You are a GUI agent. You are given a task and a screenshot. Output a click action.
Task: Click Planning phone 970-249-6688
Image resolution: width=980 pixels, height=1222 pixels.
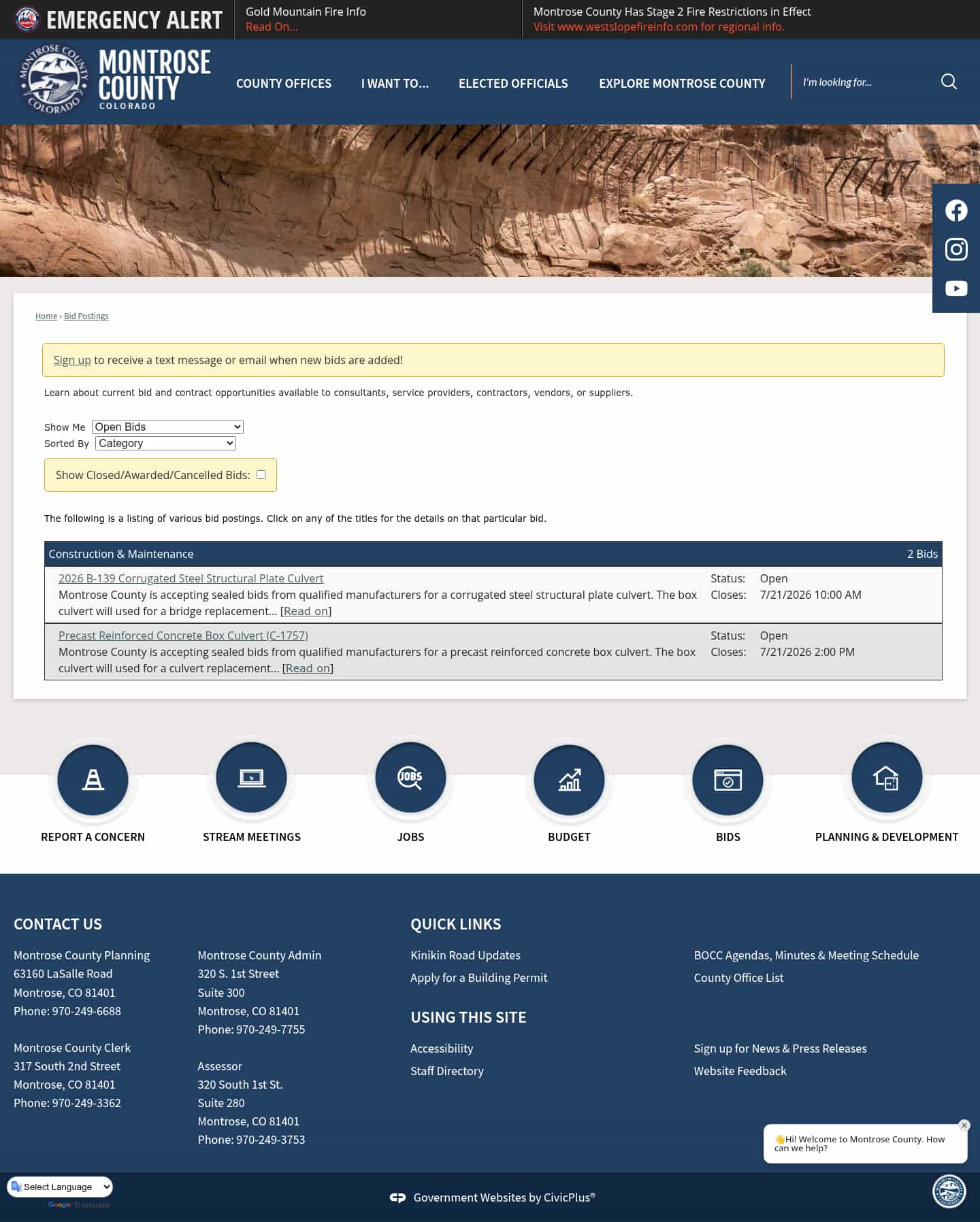point(86,1011)
